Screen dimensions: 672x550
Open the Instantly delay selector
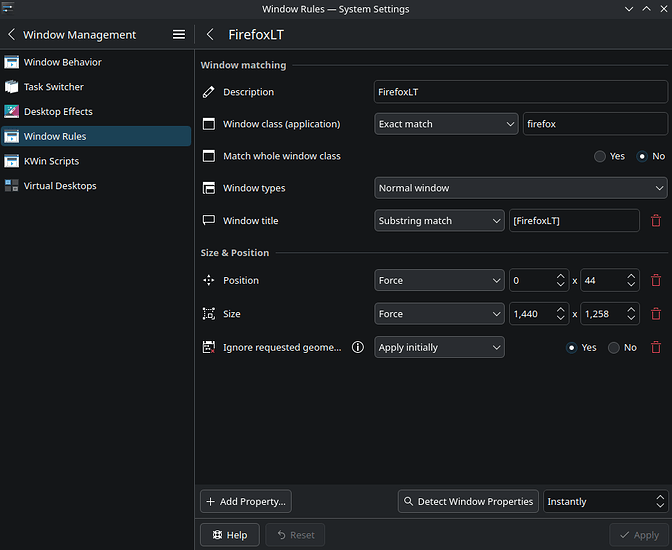point(605,502)
